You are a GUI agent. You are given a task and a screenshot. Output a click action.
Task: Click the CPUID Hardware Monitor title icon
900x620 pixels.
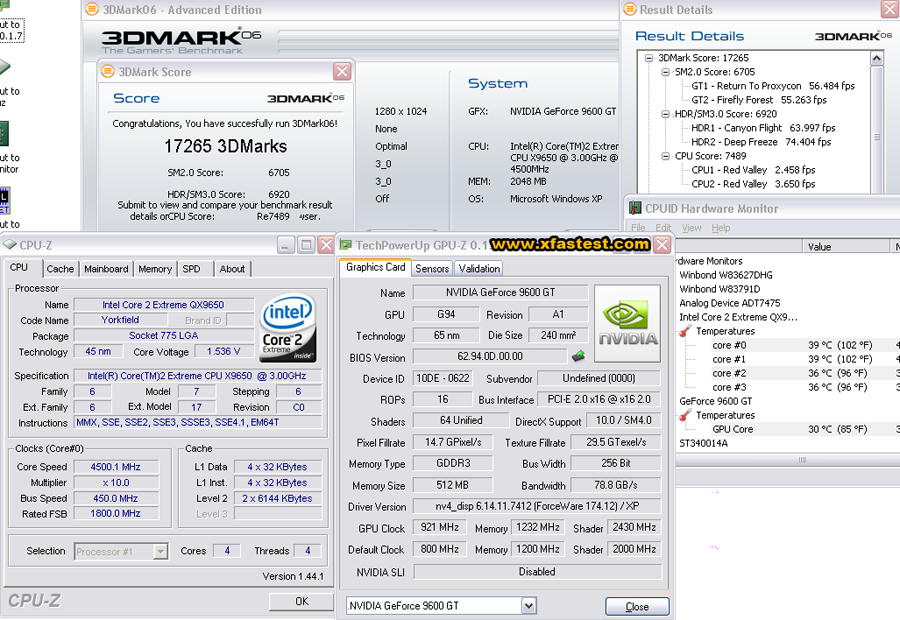pos(635,208)
